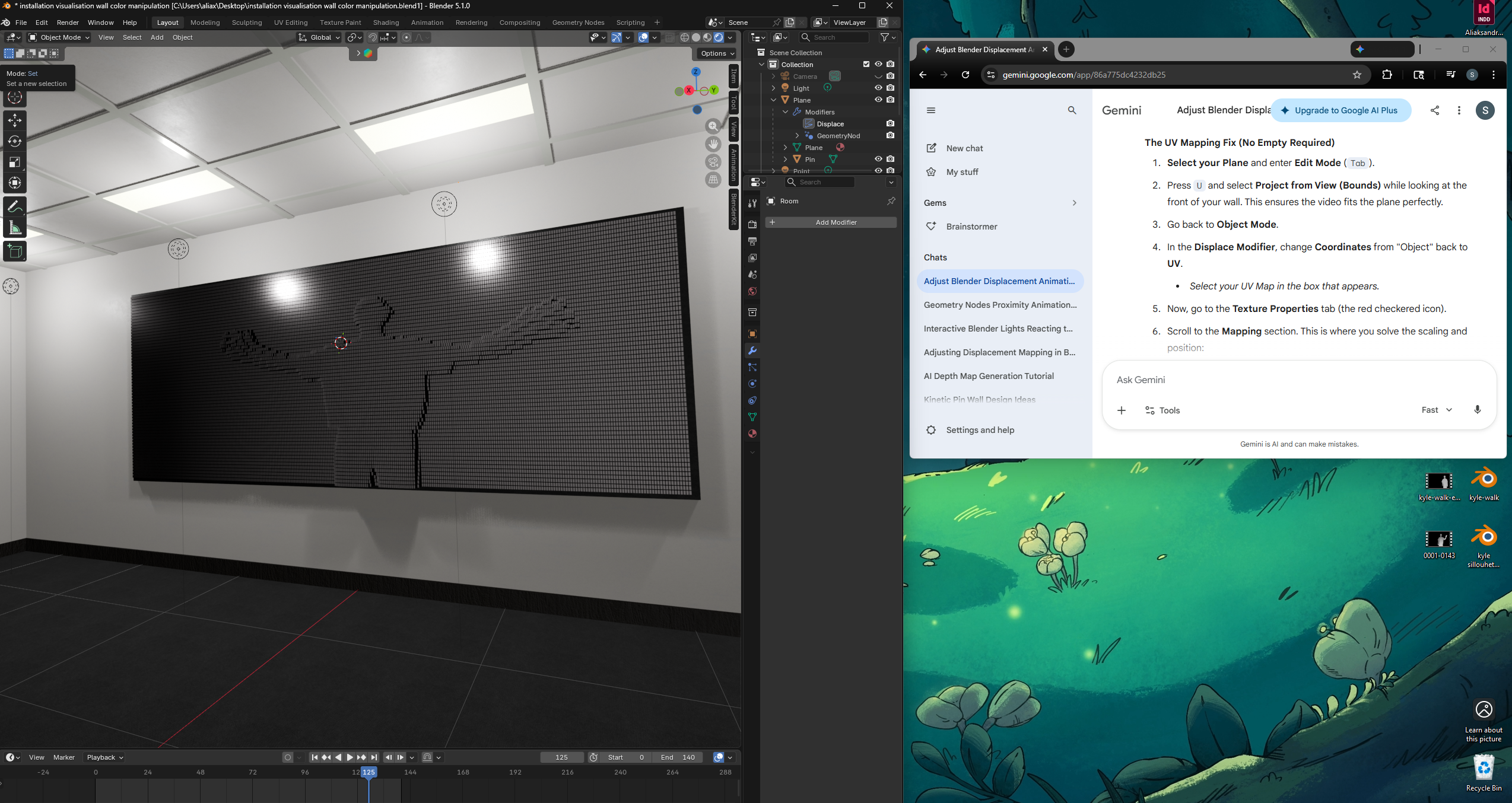Select the Measure ruler tool
This screenshot has height=803, width=1512.
pyautogui.click(x=15, y=228)
